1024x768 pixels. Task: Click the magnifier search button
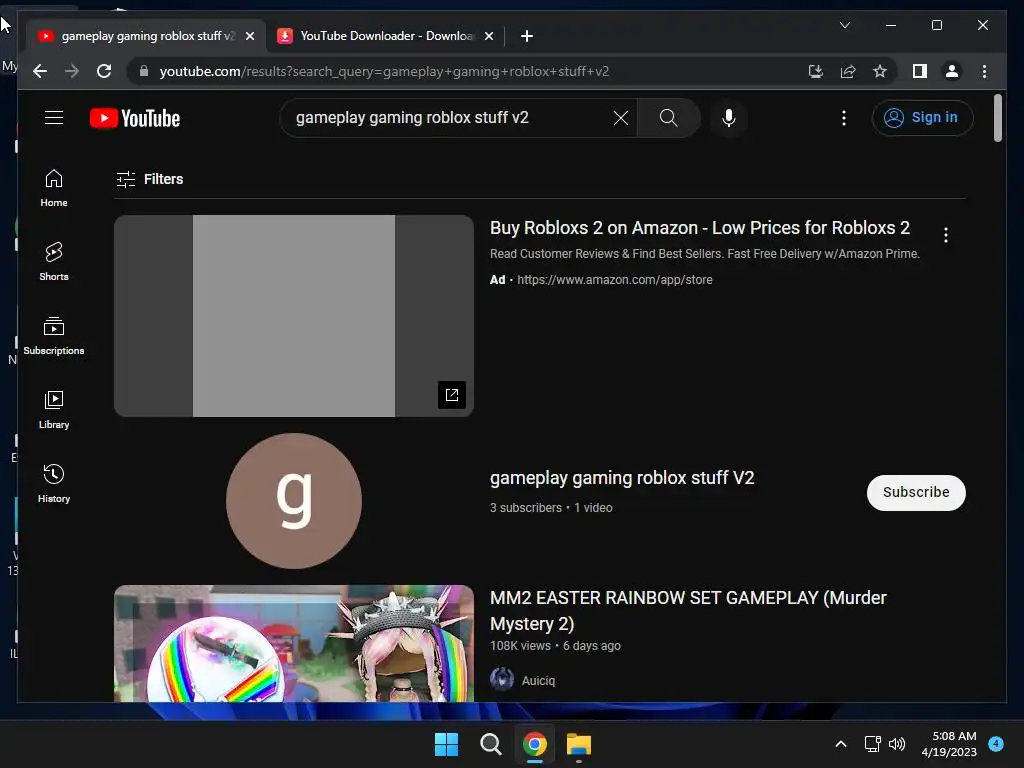tap(668, 118)
